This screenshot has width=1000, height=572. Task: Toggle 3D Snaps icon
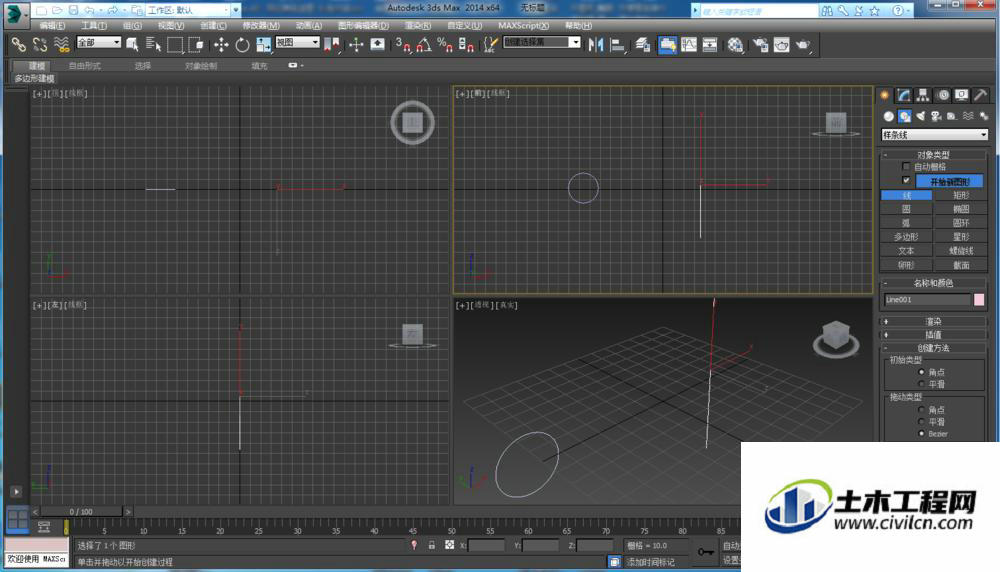pos(402,44)
